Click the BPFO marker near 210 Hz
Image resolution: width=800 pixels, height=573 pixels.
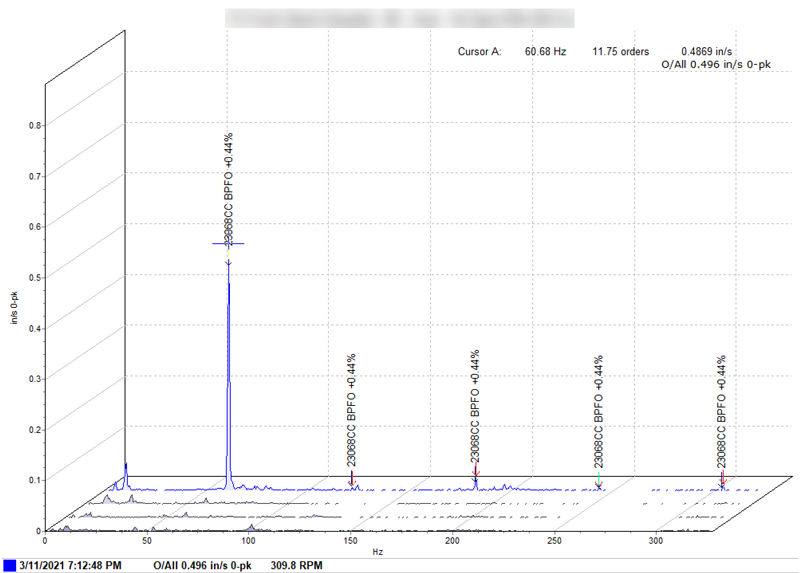(474, 406)
